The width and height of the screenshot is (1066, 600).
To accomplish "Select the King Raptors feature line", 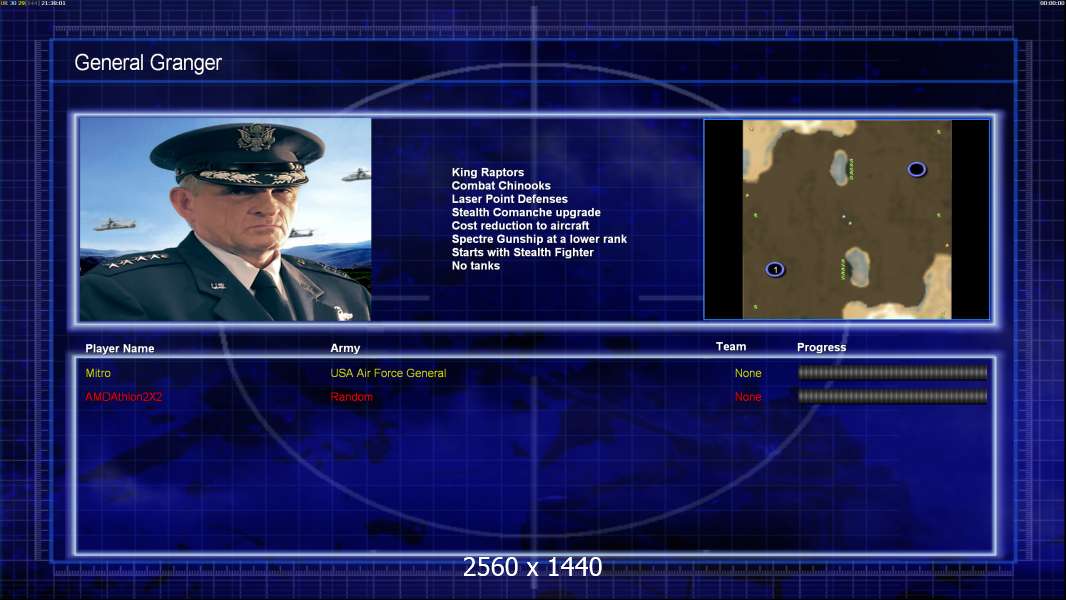I will coord(487,173).
